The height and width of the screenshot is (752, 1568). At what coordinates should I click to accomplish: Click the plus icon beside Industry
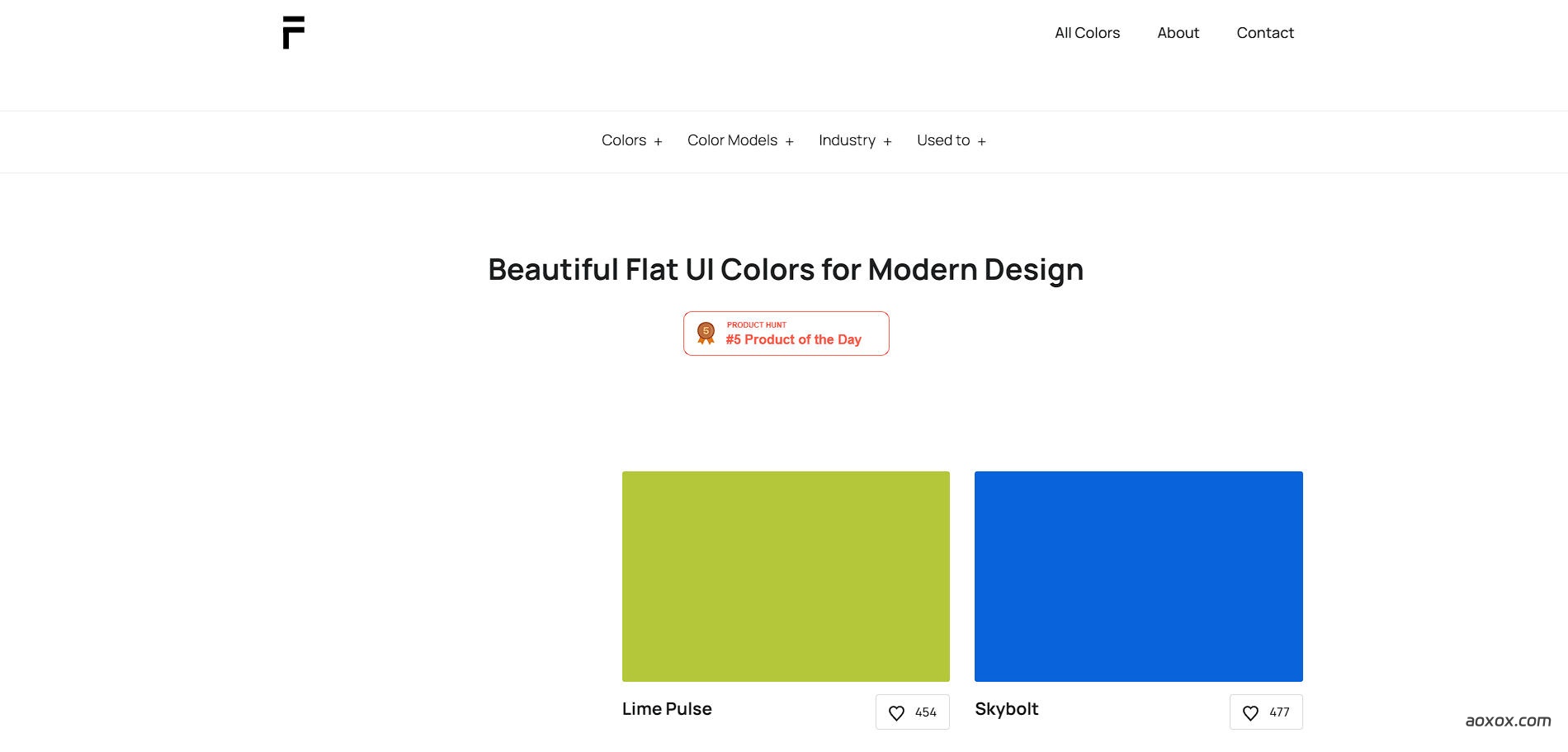coord(887,142)
